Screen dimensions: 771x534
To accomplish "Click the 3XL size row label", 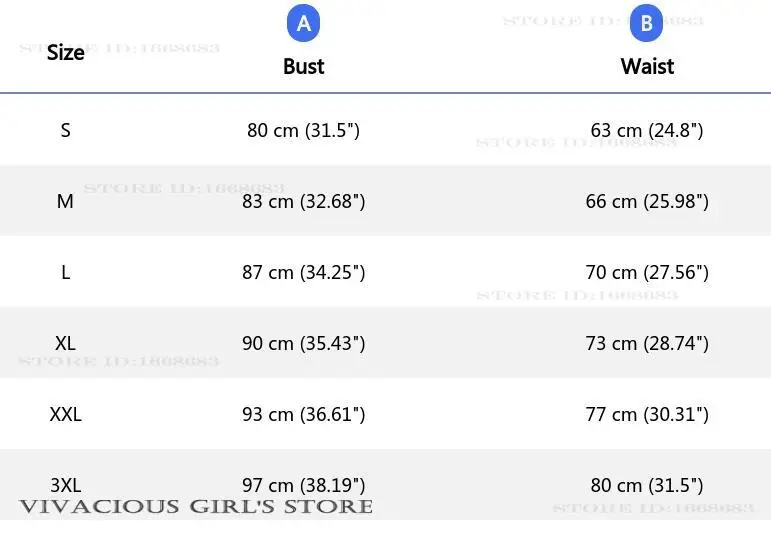I will click(x=66, y=485).
